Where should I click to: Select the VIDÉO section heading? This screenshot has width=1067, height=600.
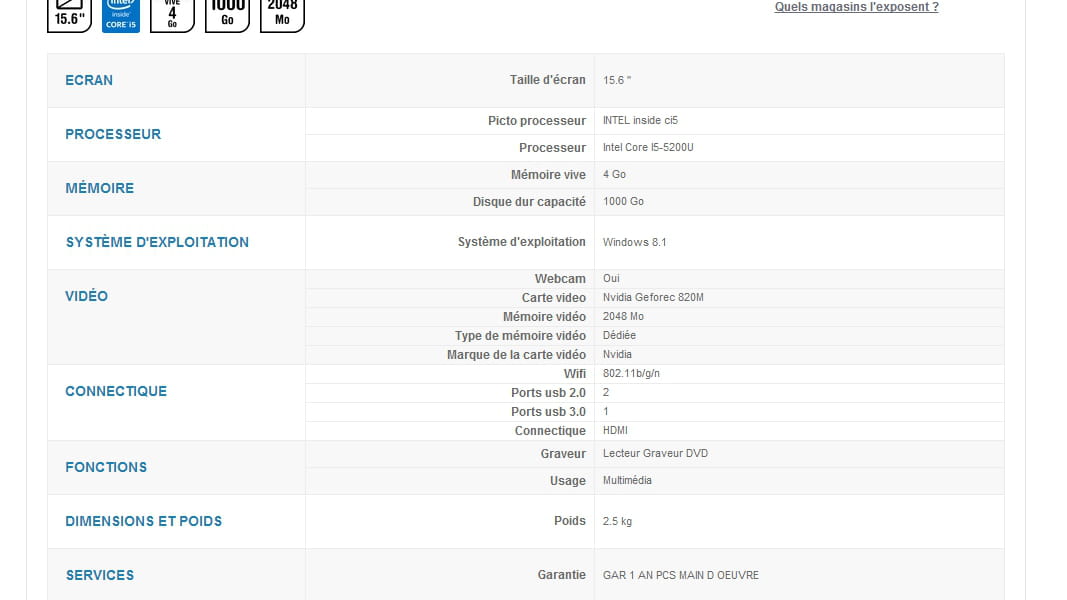pyautogui.click(x=86, y=296)
